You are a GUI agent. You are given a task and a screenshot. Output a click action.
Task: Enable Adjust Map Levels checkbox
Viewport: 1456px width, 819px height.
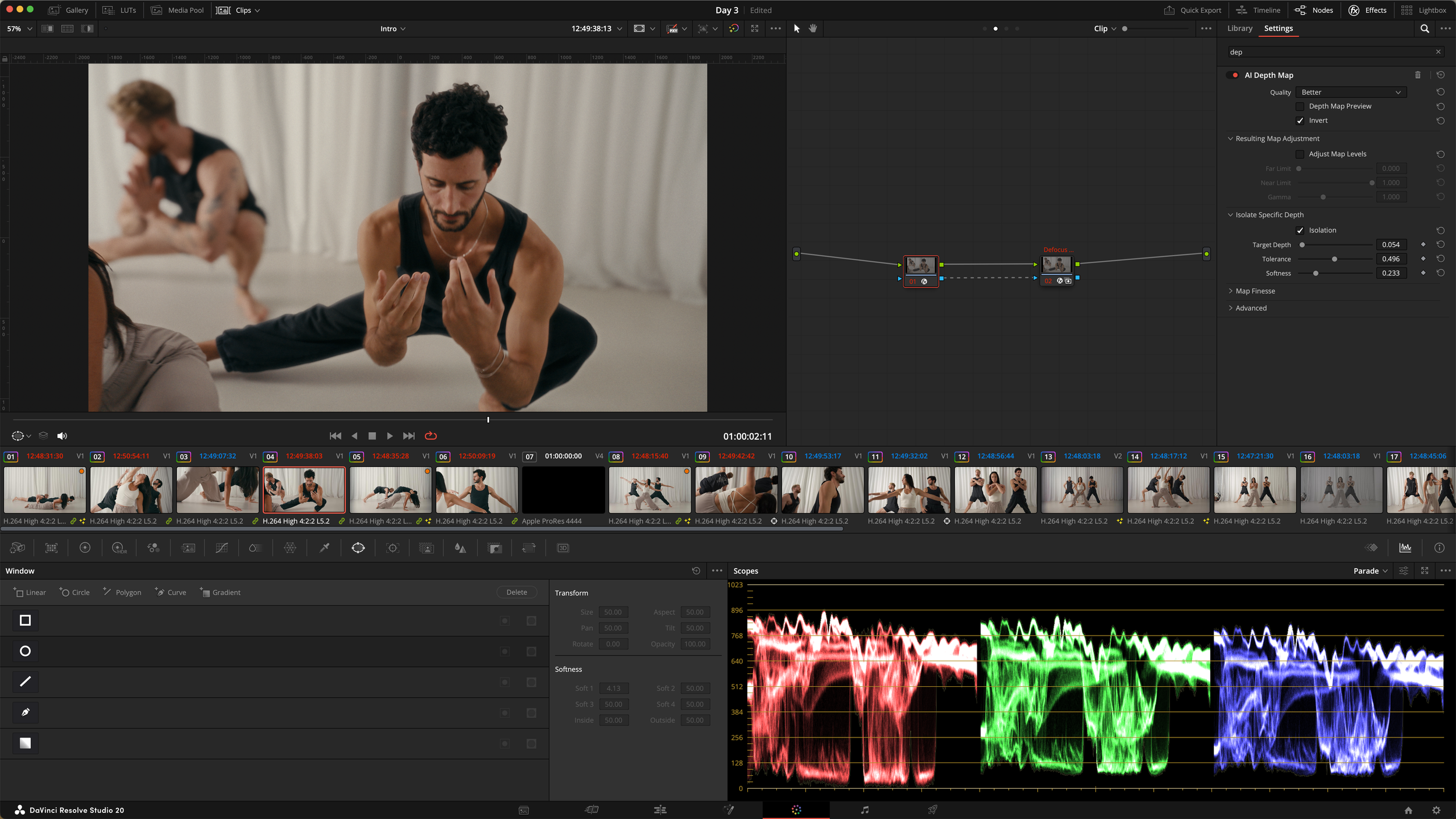click(1300, 154)
